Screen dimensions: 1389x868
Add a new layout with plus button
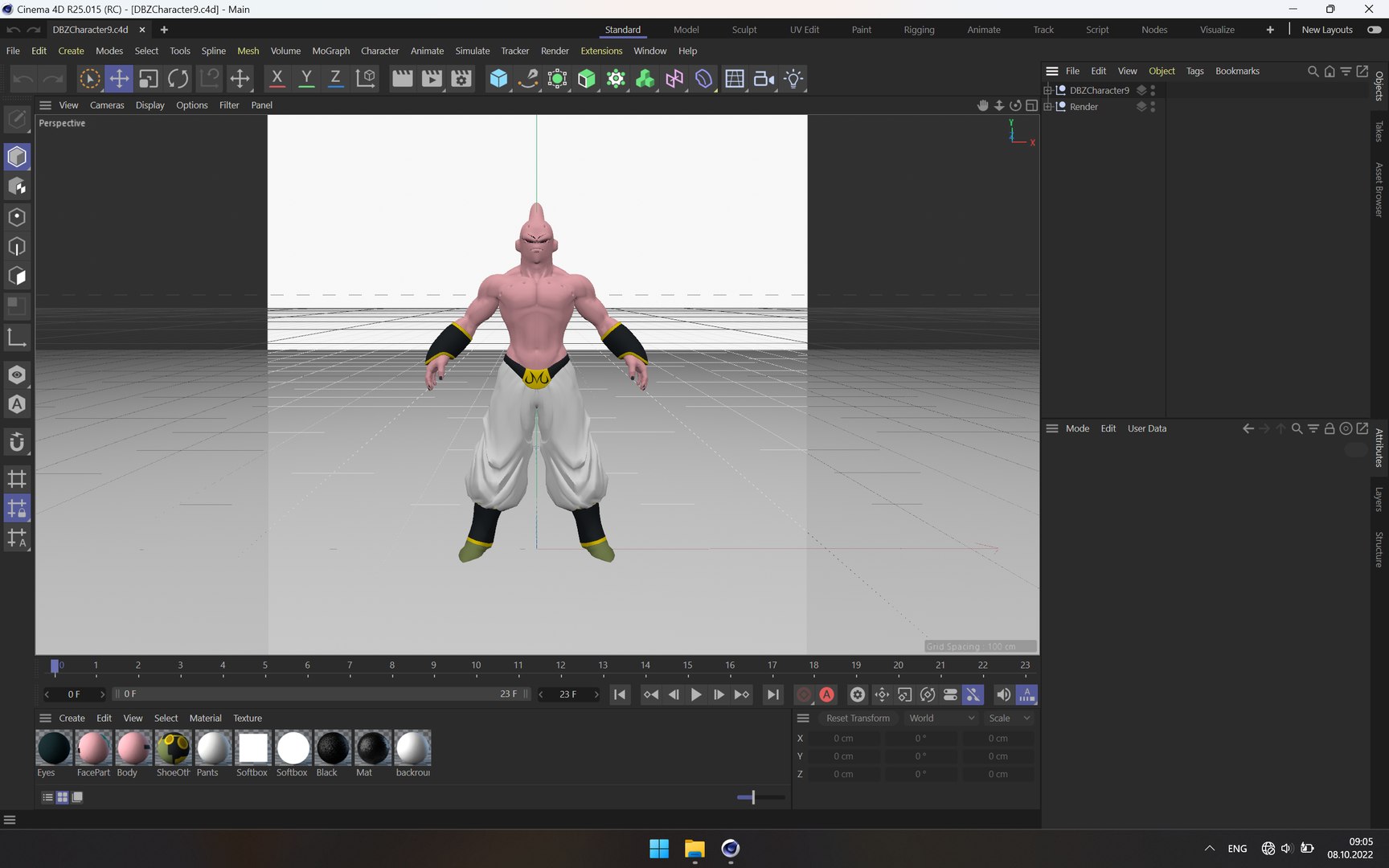pyautogui.click(x=1270, y=30)
